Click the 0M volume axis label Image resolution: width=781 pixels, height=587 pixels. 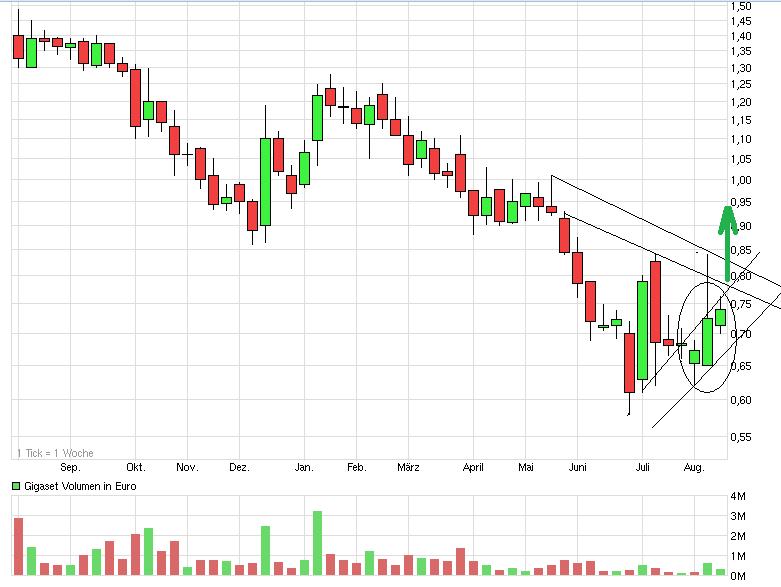point(738,576)
